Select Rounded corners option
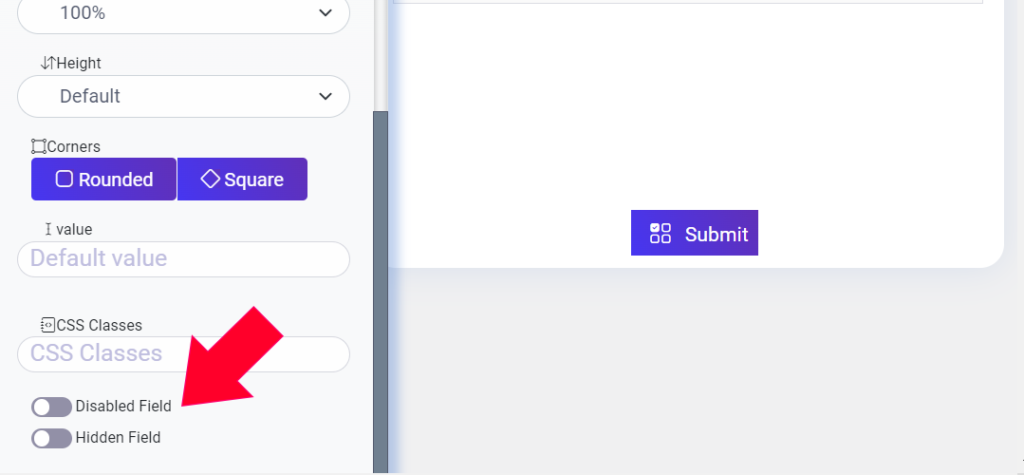Viewport: 1024px width, 475px height. click(104, 179)
